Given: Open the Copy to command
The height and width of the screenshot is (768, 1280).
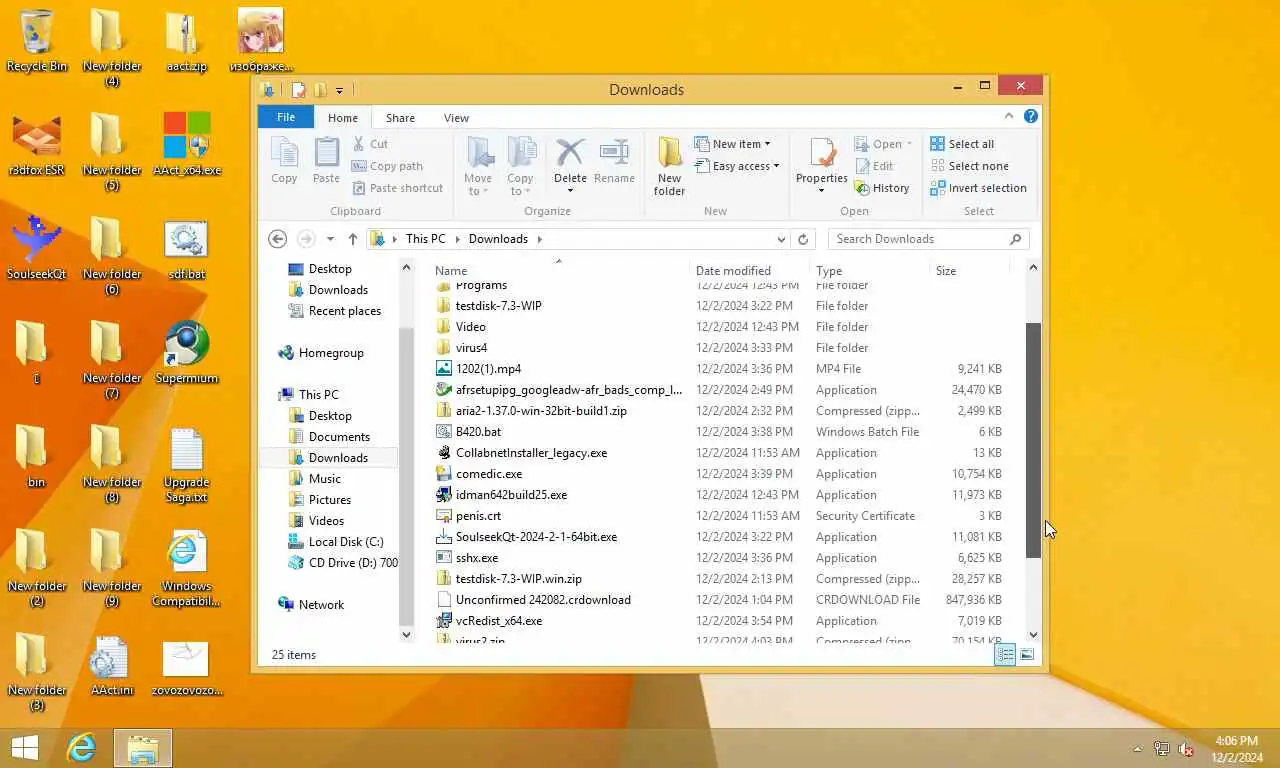Looking at the screenshot, I should (x=520, y=167).
